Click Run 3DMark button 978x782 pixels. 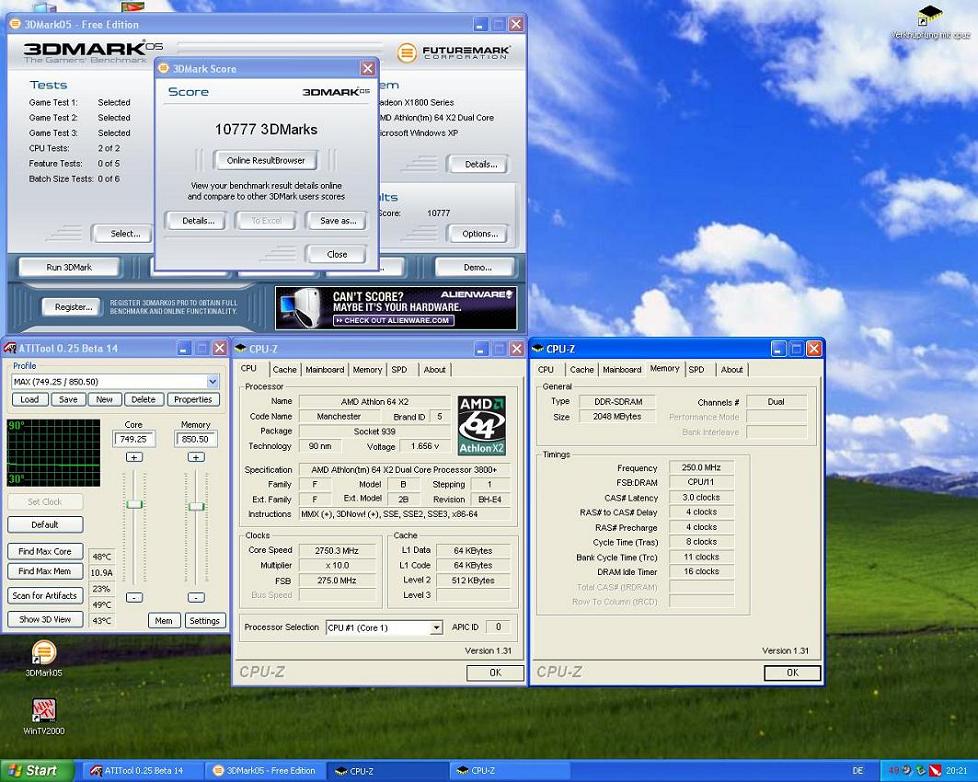[x=69, y=268]
